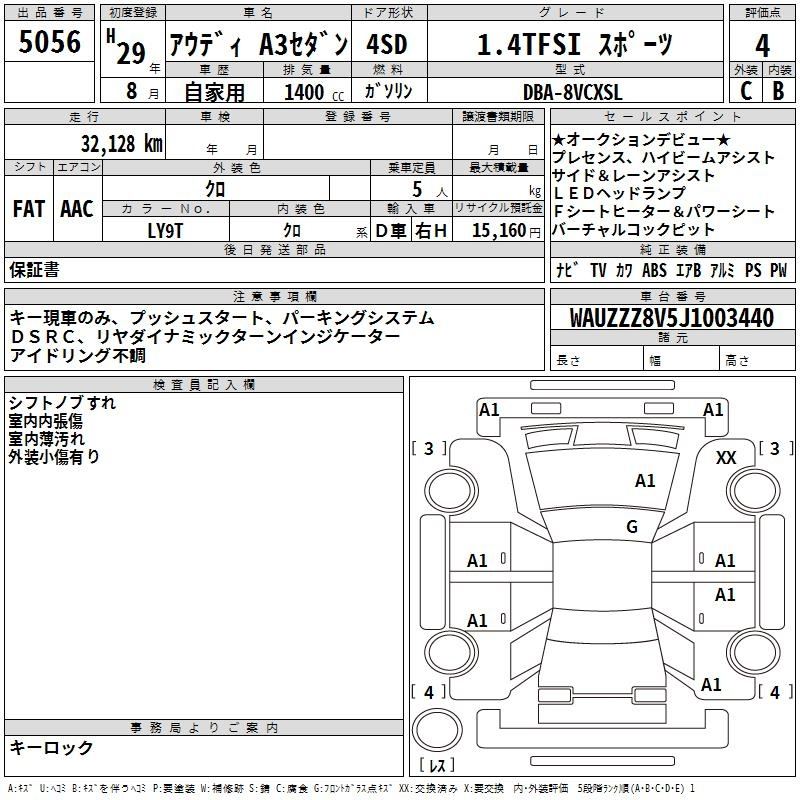
Task: Click the 検査員記入欄 section header
Action: click(x=203, y=384)
